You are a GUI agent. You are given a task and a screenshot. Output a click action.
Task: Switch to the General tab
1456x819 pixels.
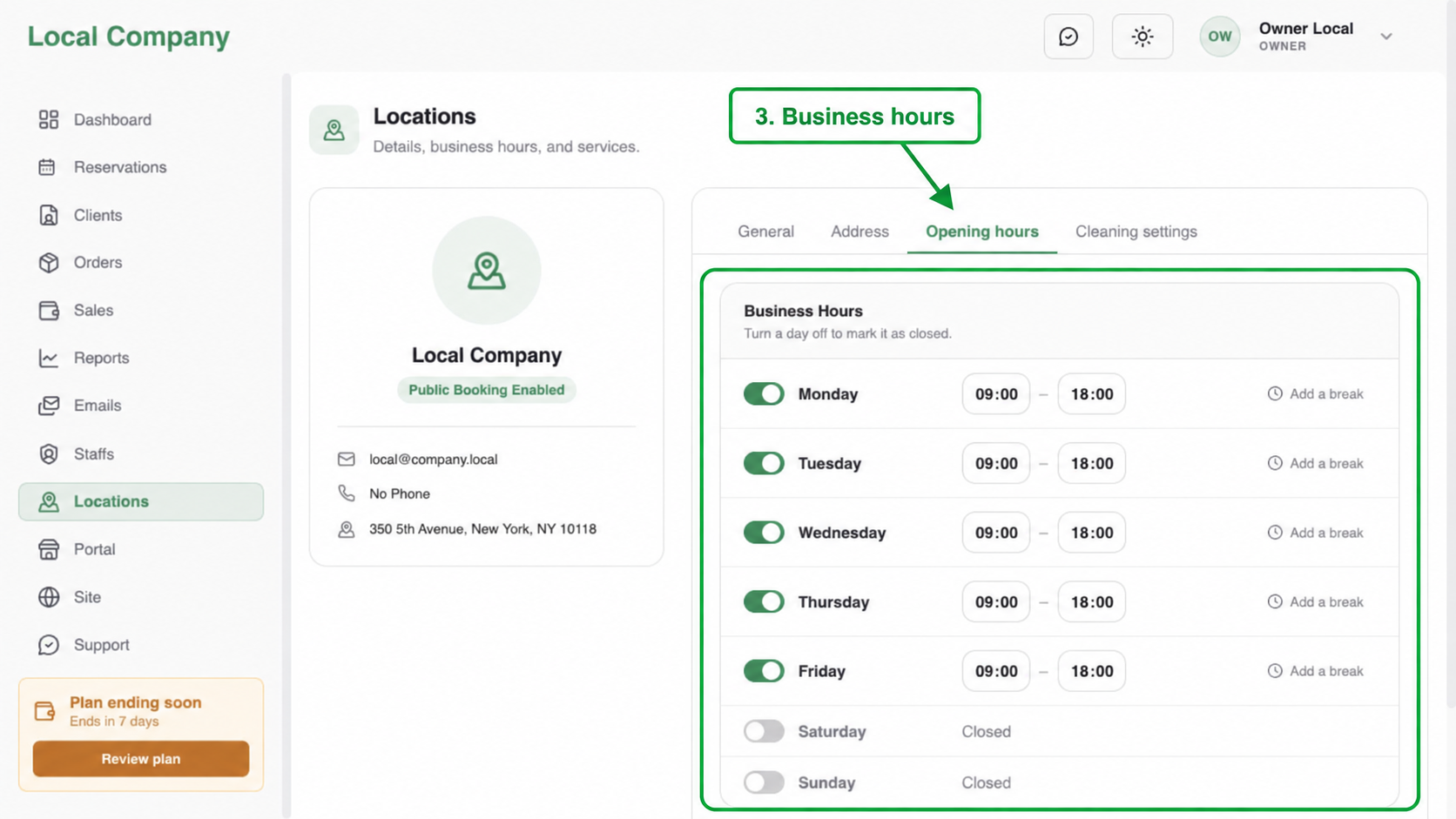click(765, 232)
